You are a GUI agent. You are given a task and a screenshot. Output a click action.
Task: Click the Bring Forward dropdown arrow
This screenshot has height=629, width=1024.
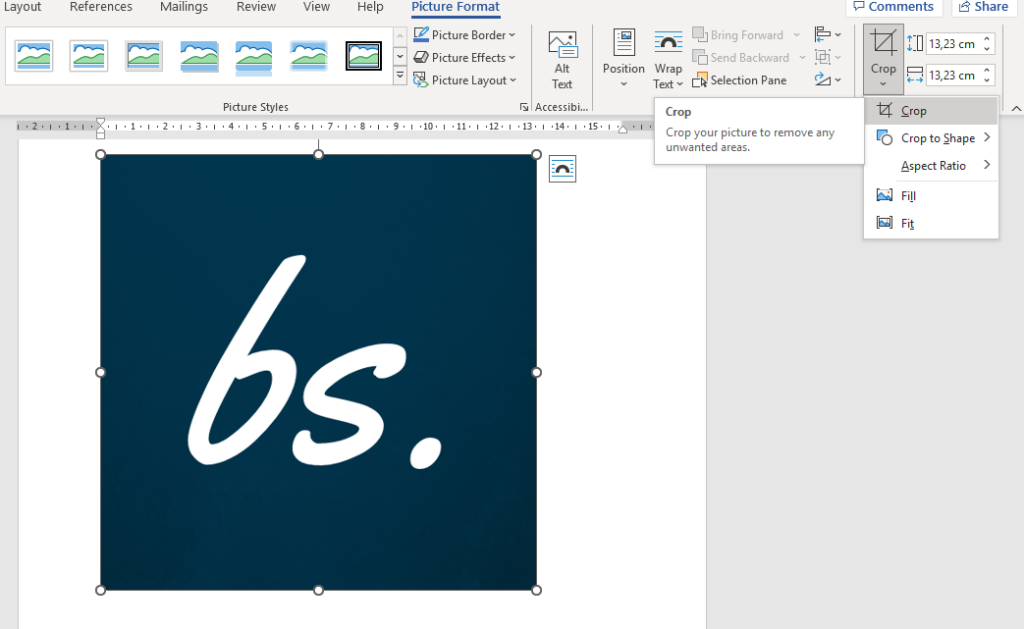[796, 35]
